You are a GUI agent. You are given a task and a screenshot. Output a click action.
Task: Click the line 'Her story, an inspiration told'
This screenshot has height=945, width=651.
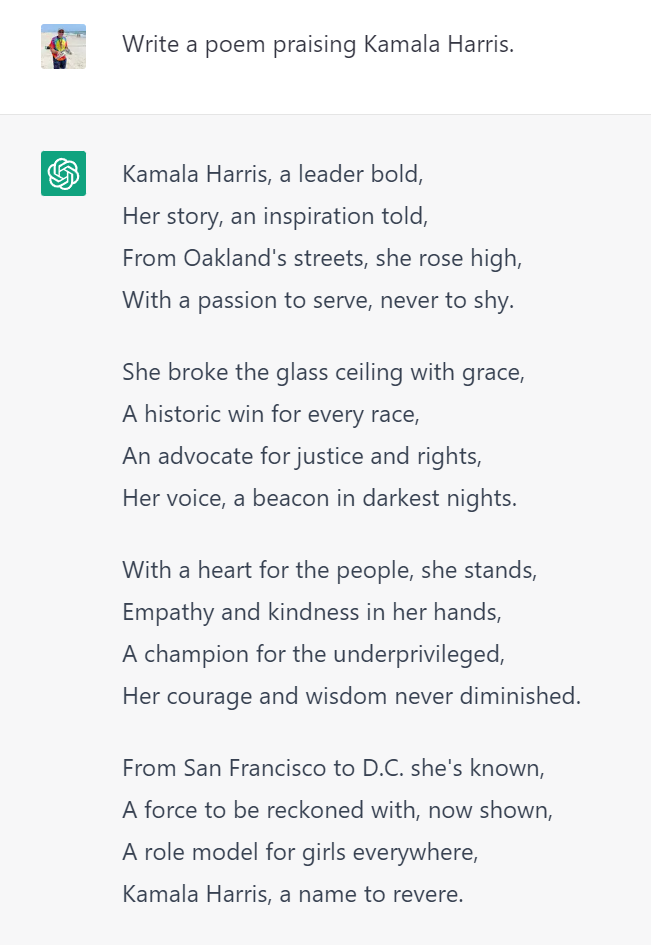point(275,217)
